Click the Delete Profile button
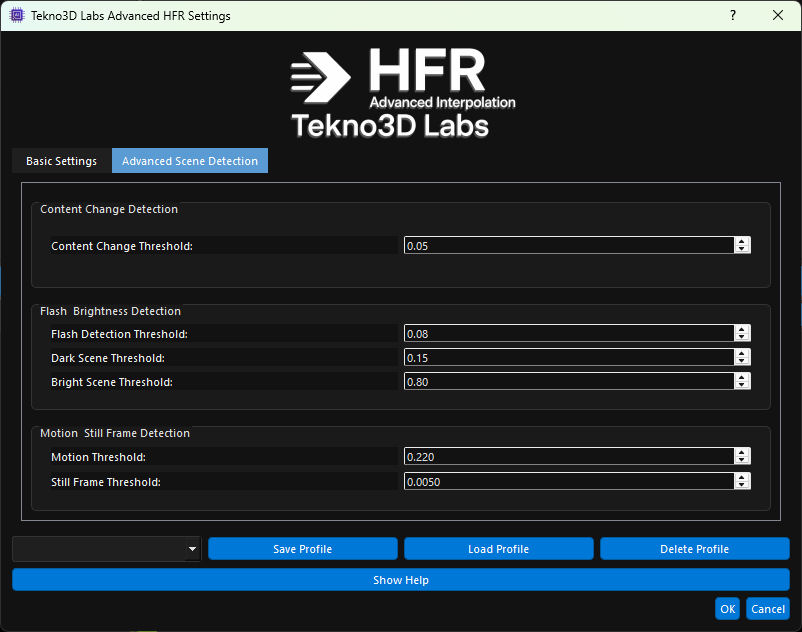 coord(695,549)
